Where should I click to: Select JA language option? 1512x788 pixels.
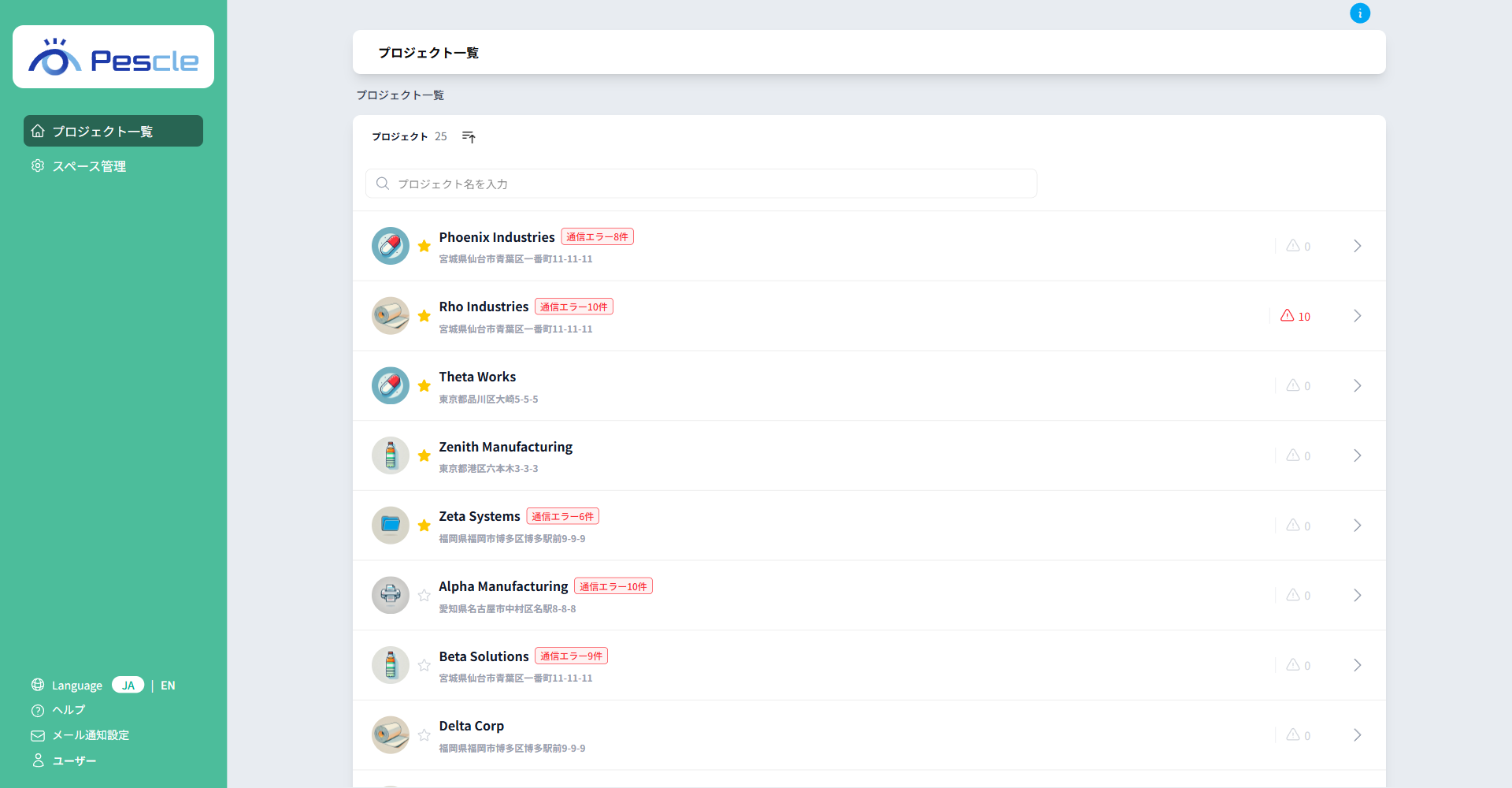[x=128, y=685]
